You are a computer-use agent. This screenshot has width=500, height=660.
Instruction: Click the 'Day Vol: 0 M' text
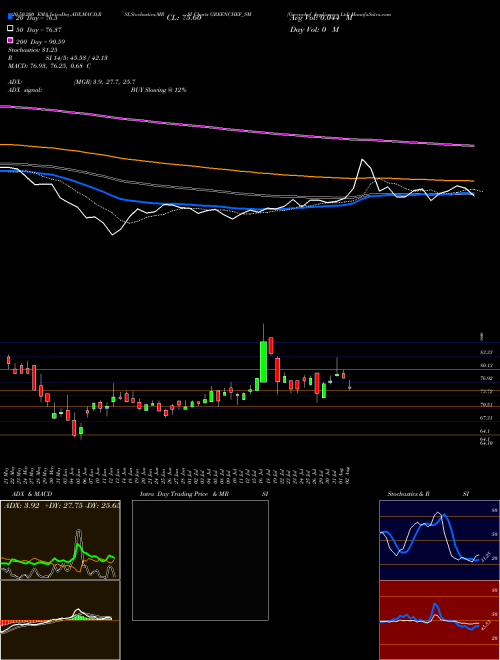314,30
